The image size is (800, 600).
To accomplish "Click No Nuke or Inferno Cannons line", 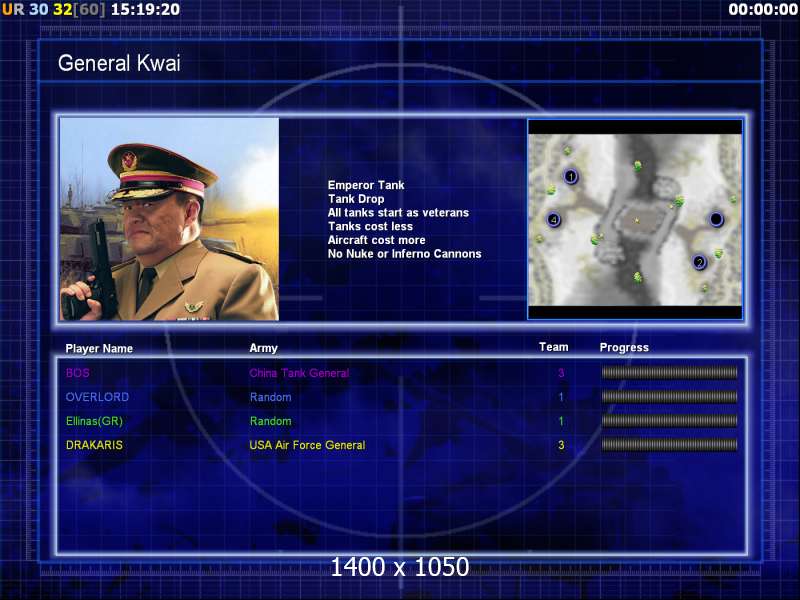I will [x=404, y=254].
